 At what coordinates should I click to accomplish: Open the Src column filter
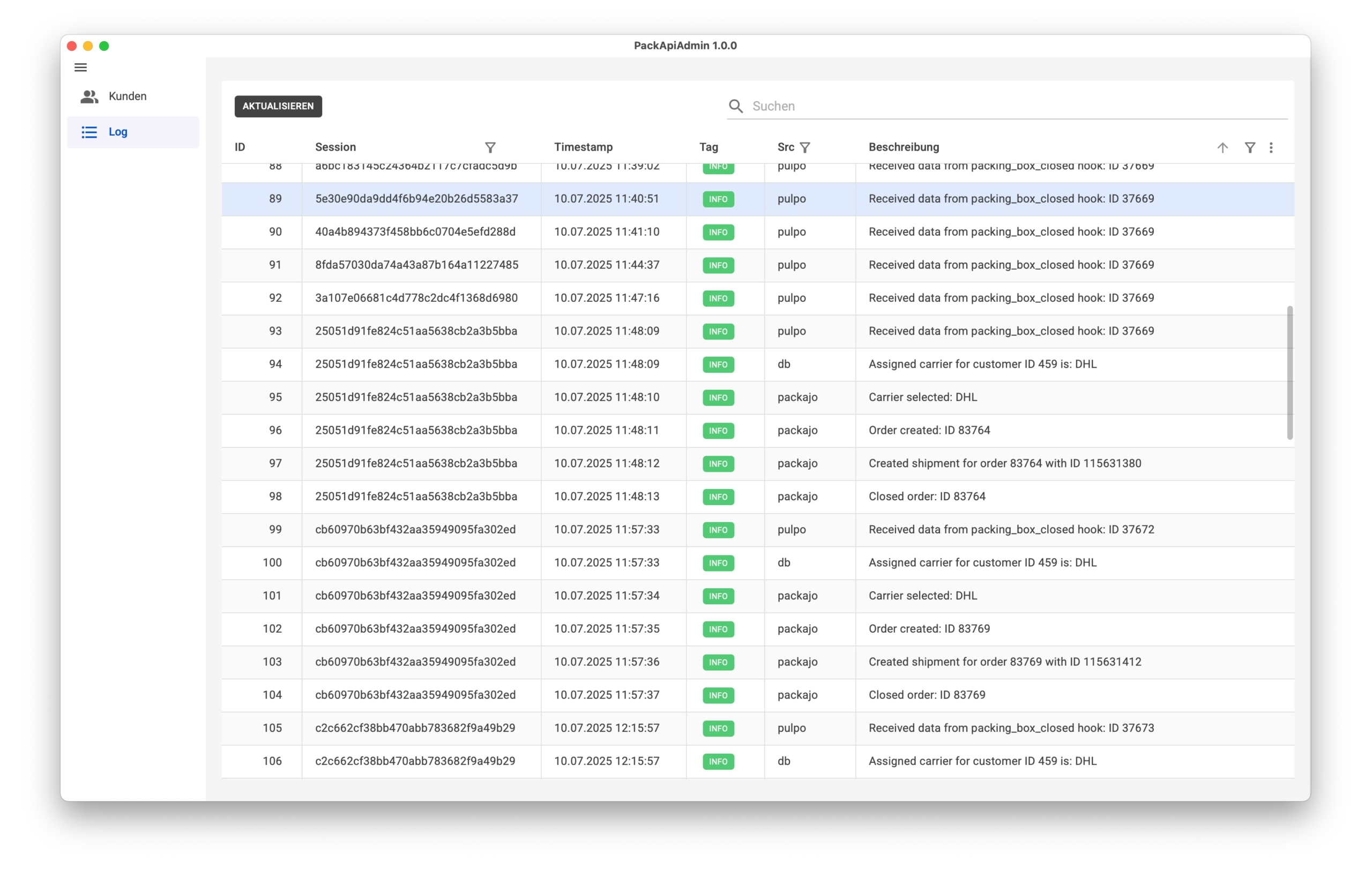tap(806, 147)
